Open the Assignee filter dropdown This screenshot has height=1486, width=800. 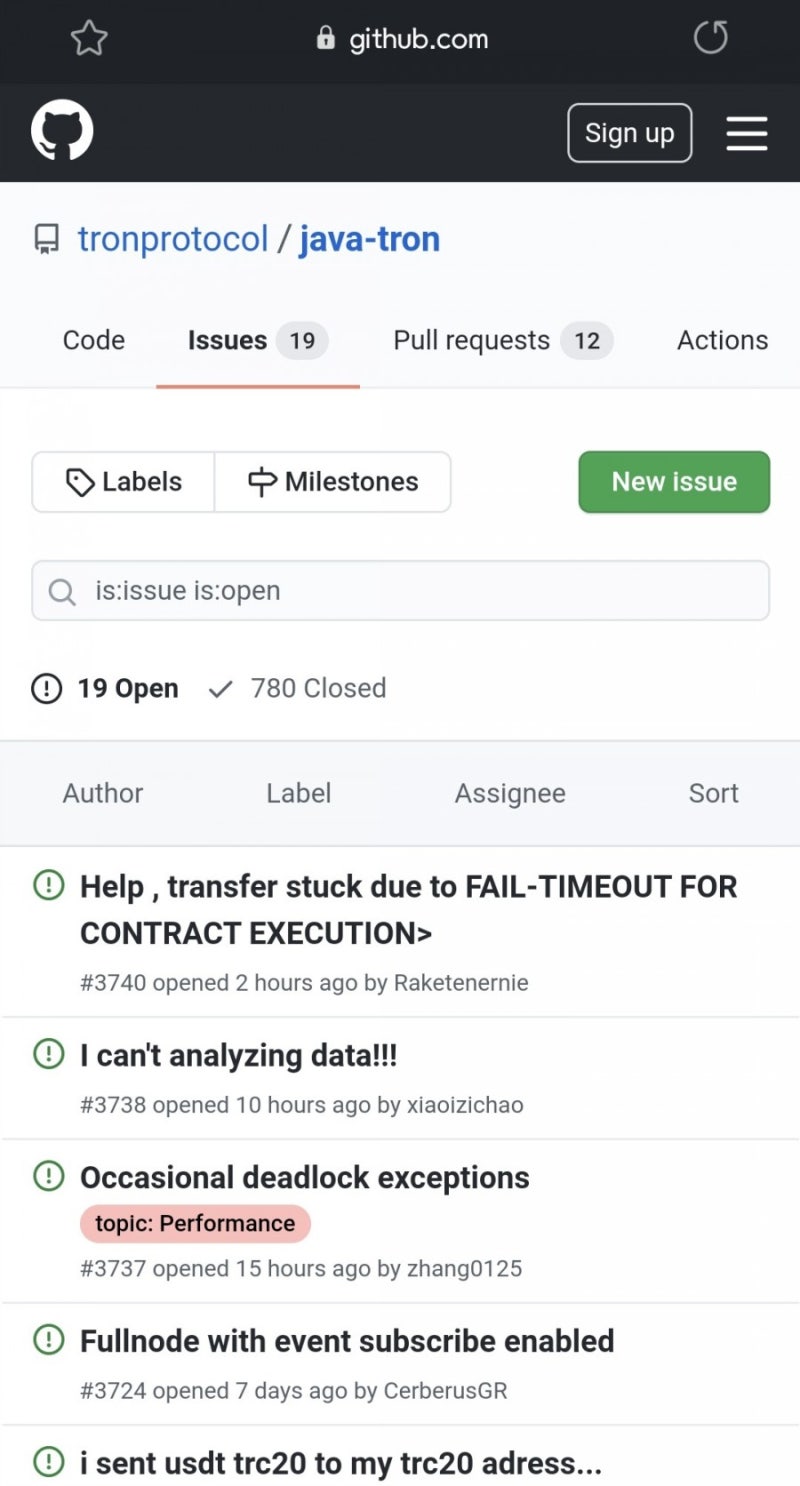click(x=510, y=793)
